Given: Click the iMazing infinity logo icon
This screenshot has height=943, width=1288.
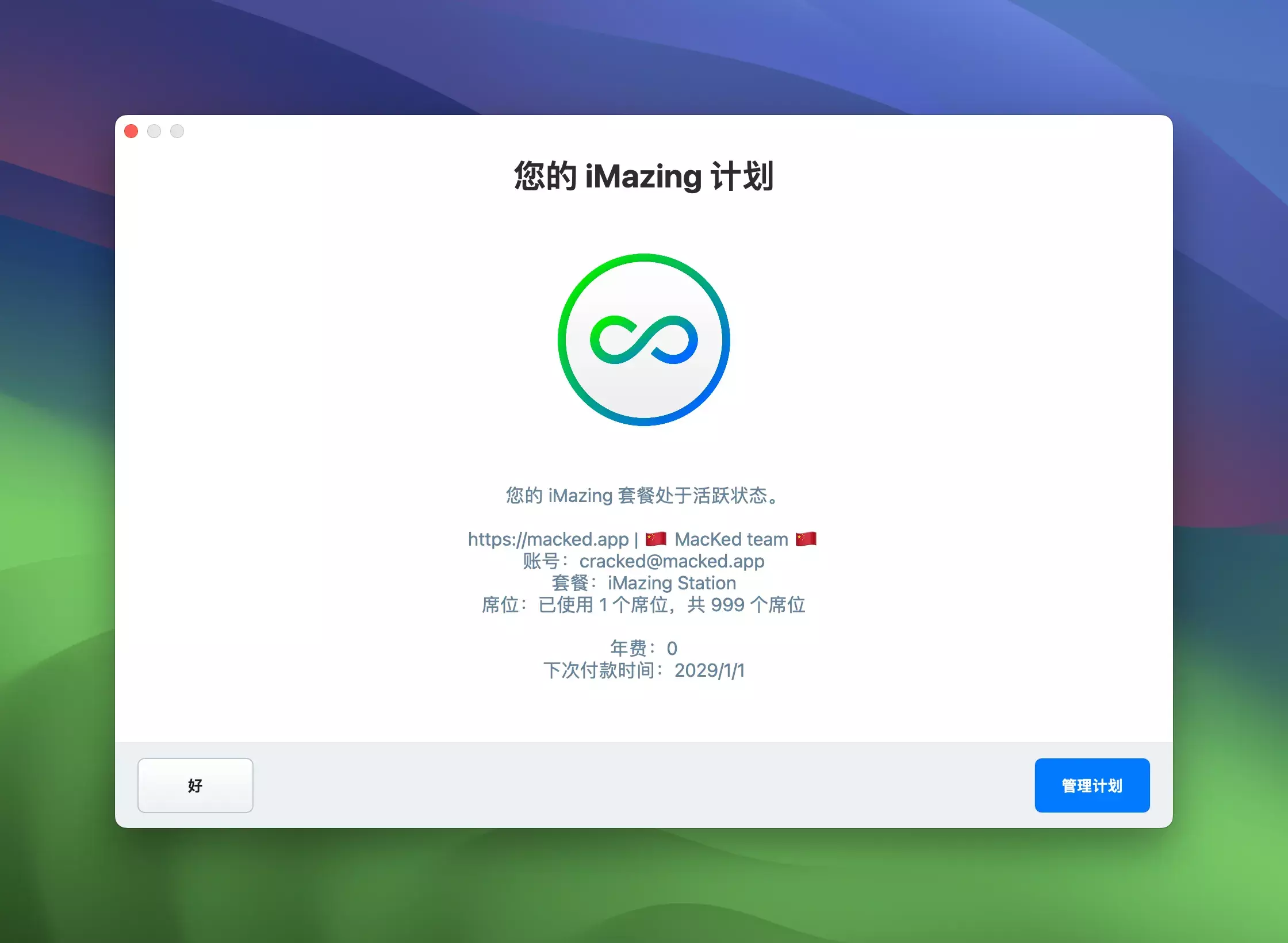Looking at the screenshot, I should pos(643,340).
